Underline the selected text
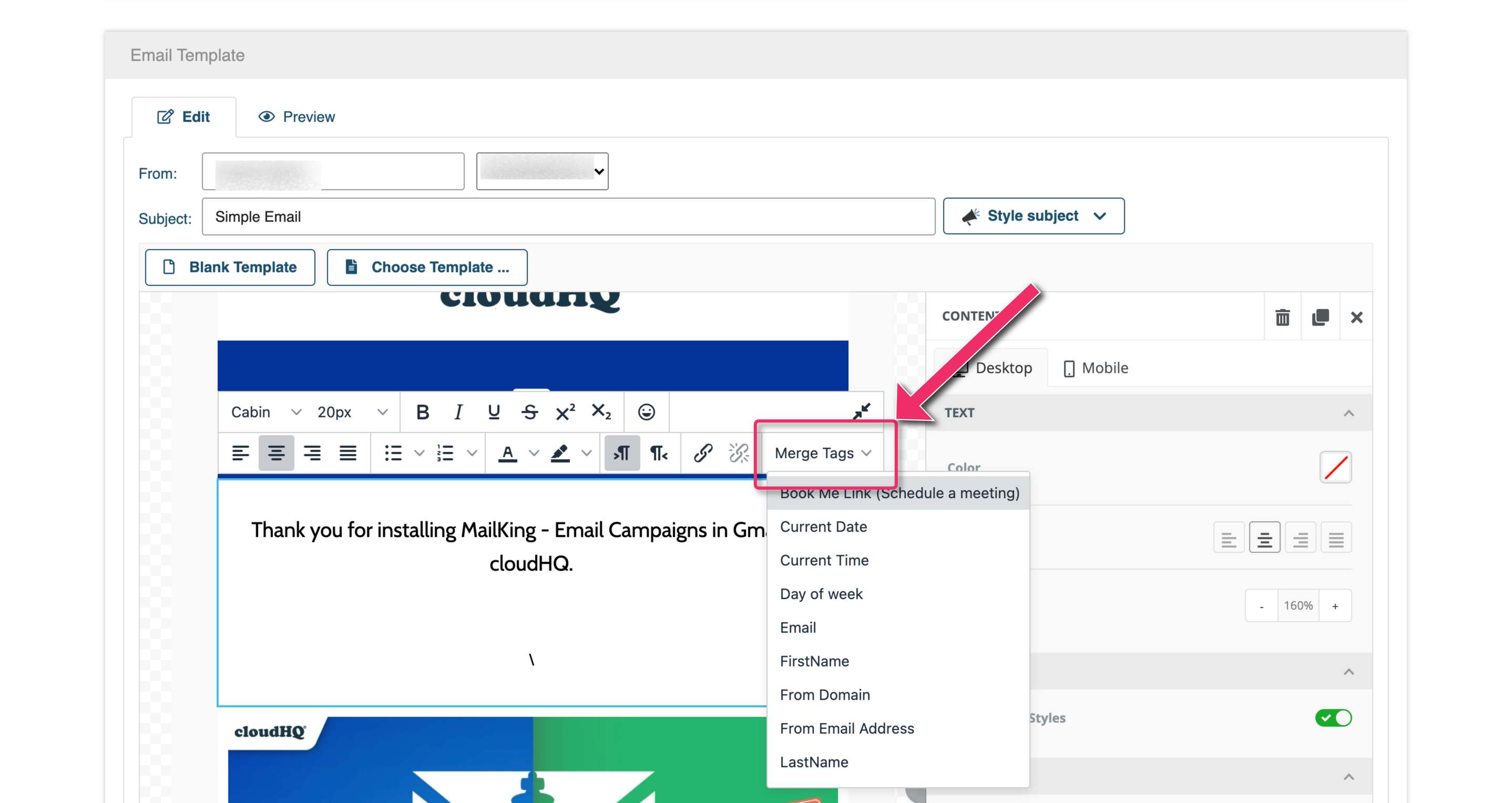Screen dimensions: 1512x803 pos(494,412)
